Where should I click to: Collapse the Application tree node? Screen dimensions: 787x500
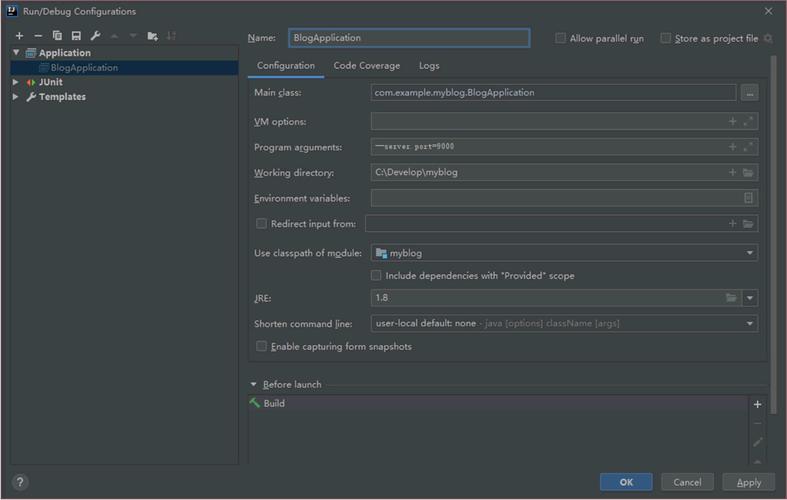click(x=16, y=52)
